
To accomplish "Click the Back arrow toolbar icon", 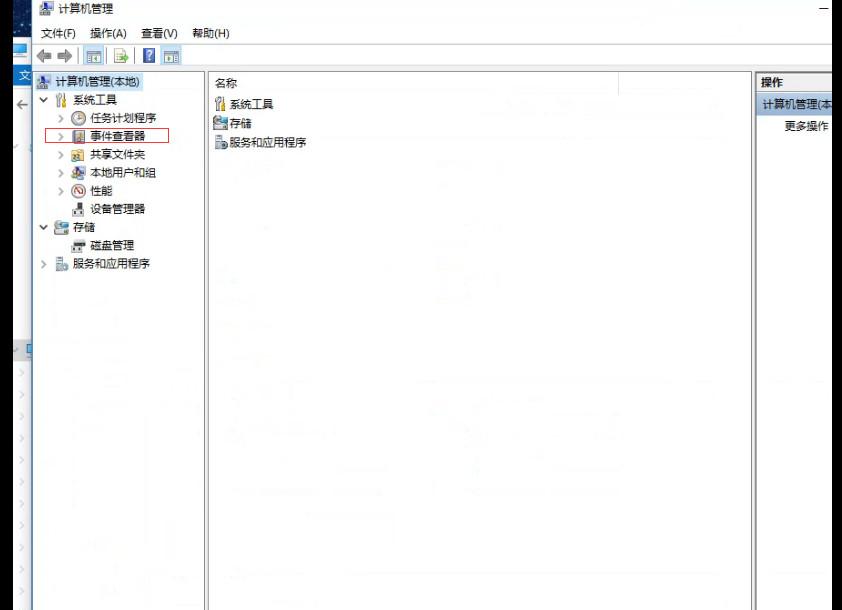I will [x=44, y=56].
